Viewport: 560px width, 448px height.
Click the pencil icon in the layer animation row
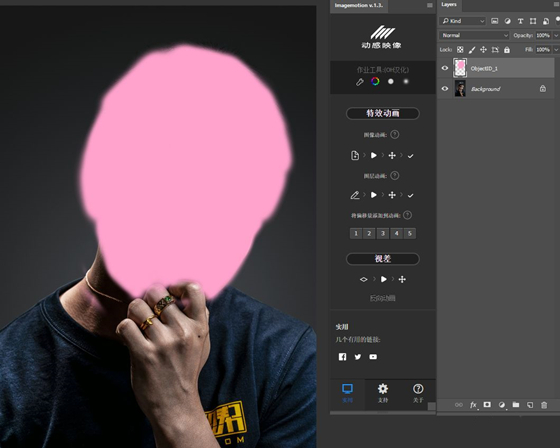click(x=355, y=195)
